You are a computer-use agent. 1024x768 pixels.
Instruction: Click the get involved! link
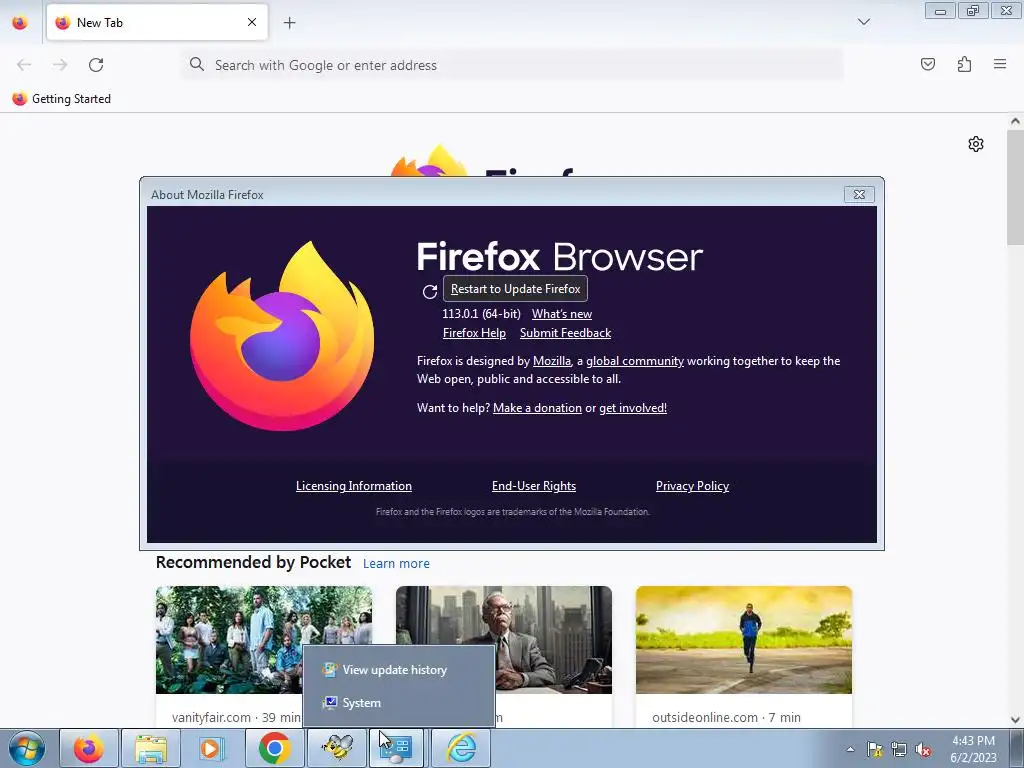[633, 408]
